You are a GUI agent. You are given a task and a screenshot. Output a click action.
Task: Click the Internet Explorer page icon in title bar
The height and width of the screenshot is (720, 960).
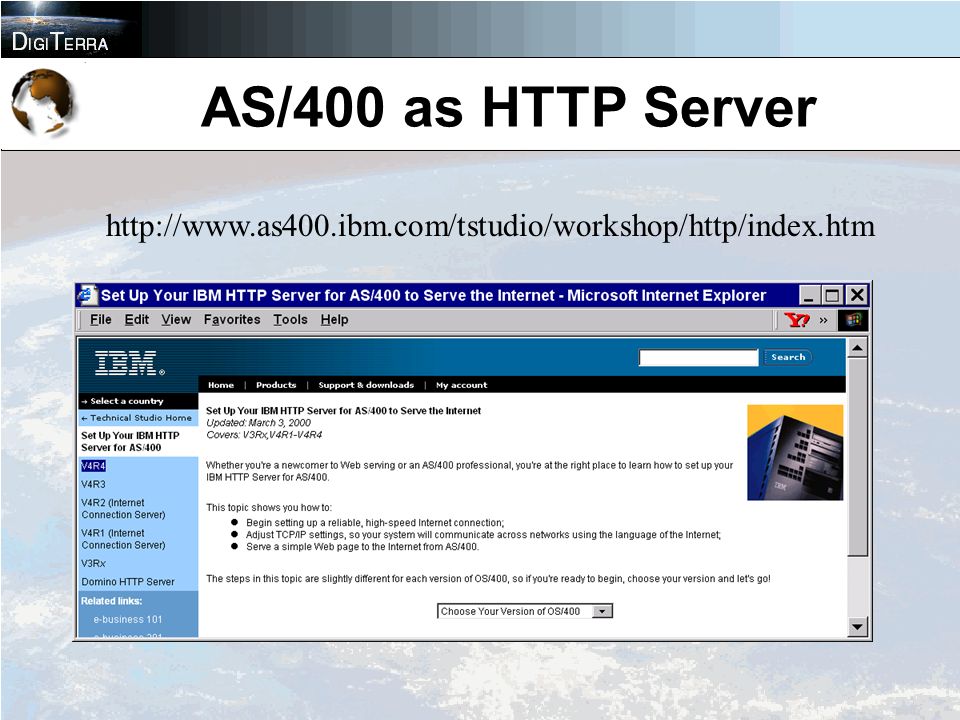coord(87,295)
